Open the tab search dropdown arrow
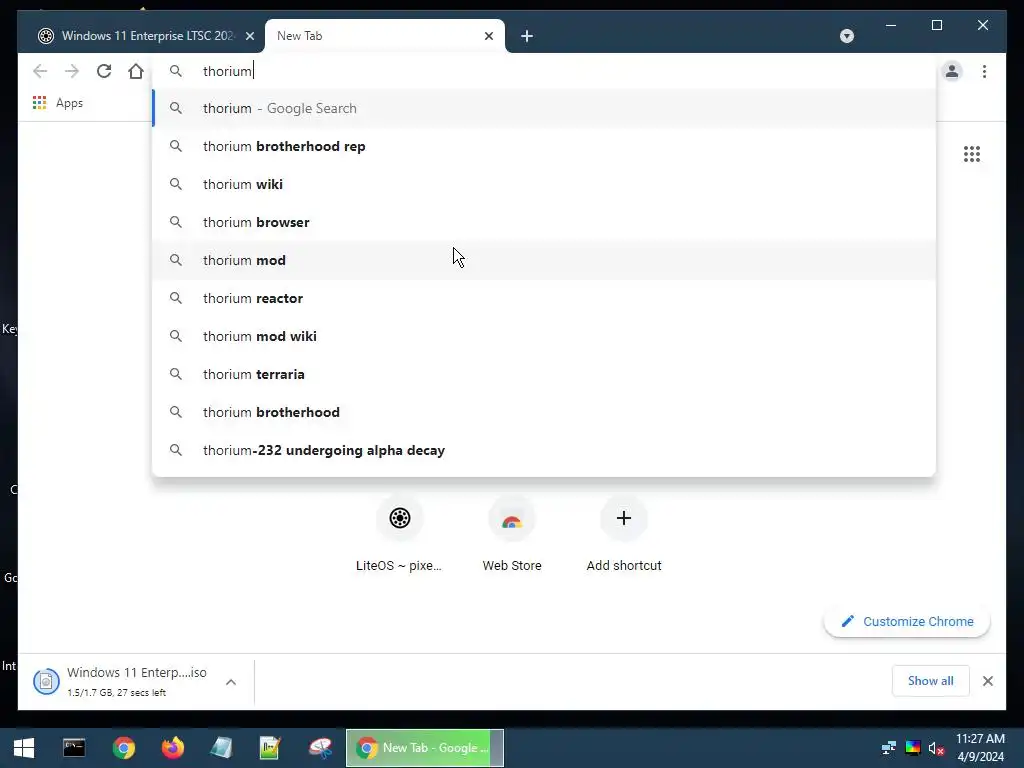The height and width of the screenshot is (768, 1024). coord(847,36)
